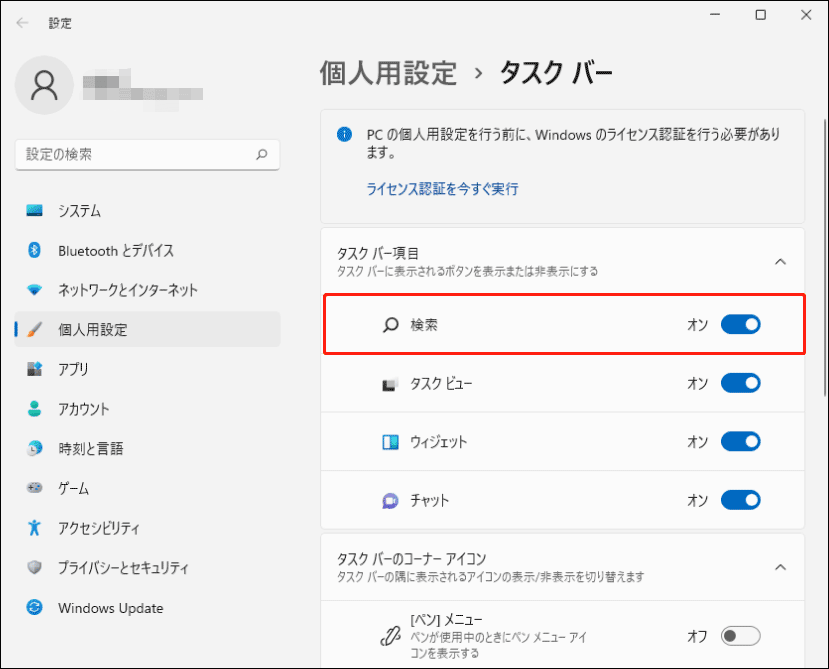Click the back arrow in title bar
The height and width of the screenshot is (669, 829).
[x=22, y=22]
